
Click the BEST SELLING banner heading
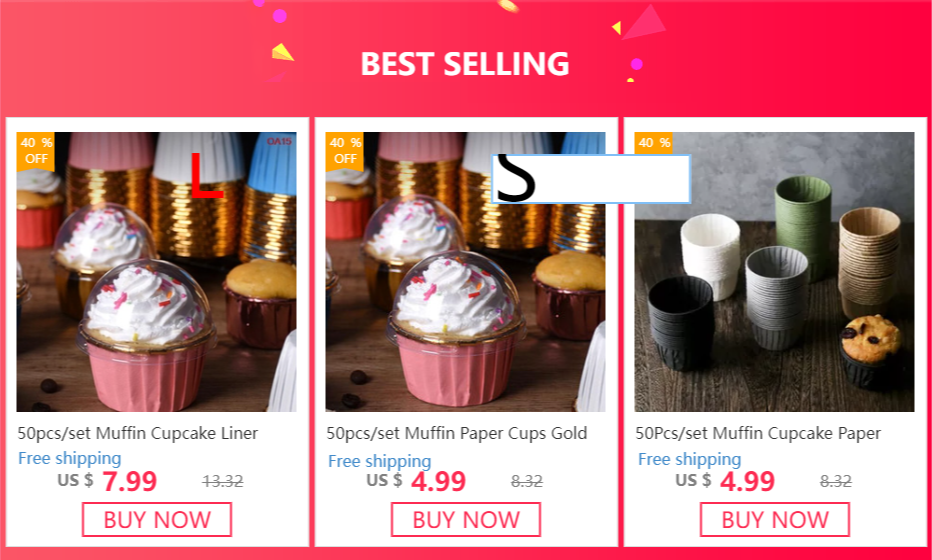pyautogui.click(x=465, y=64)
